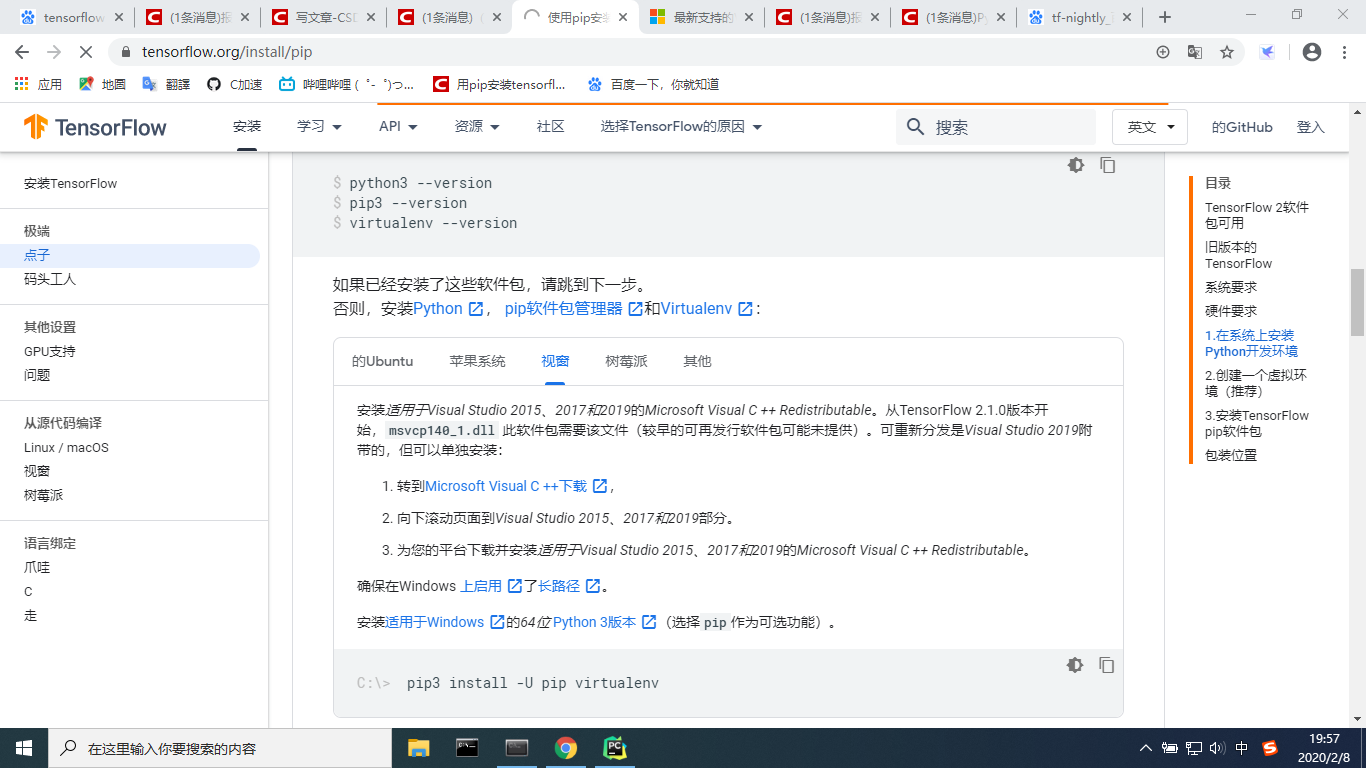The image size is (1366, 768).
Task: Open the Windows Start menu
Action: (x=24, y=748)
